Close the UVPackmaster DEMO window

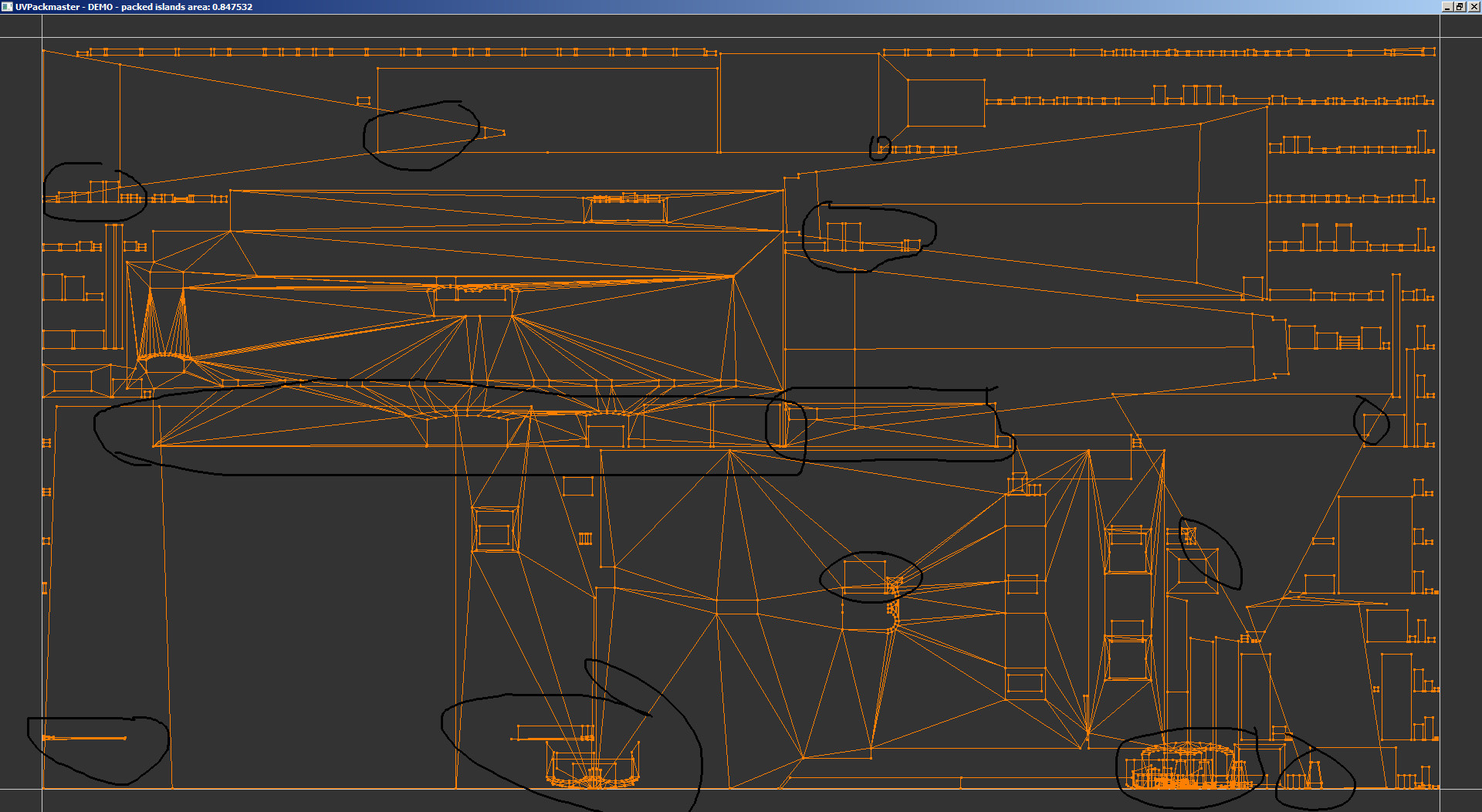pos(1474,7)
